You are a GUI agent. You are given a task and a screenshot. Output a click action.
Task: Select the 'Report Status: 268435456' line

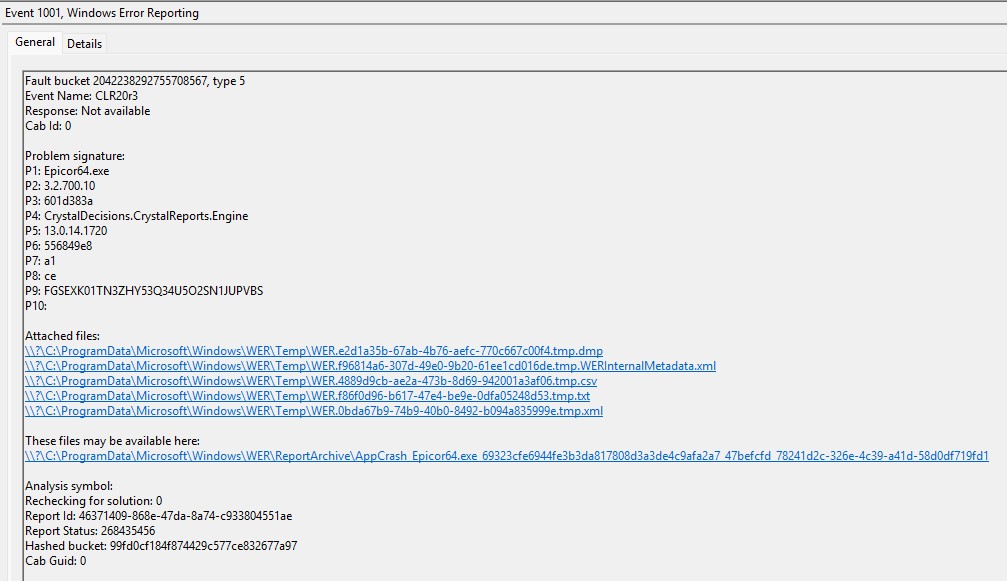tap(90, 531)
